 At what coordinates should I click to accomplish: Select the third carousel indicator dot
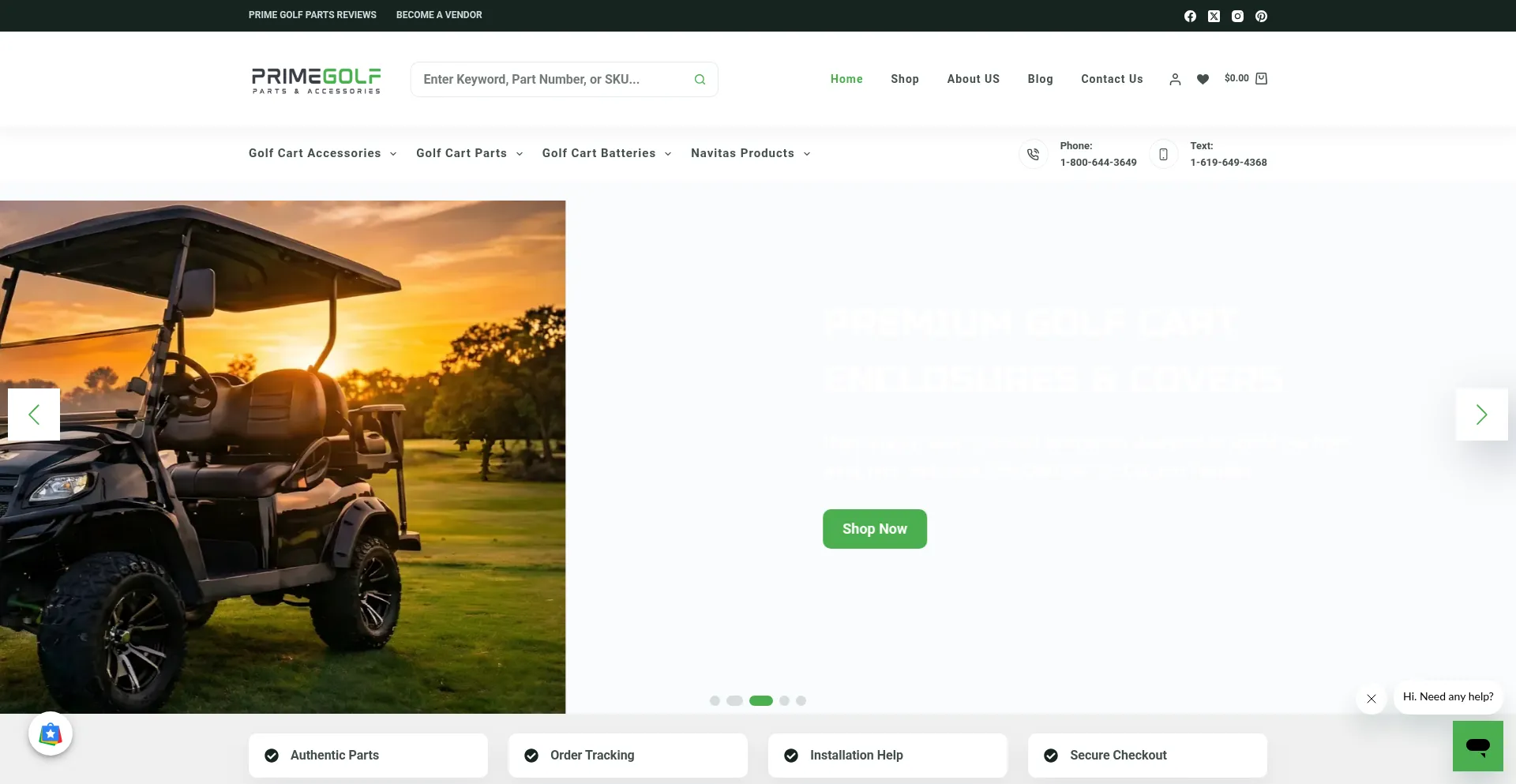(x=761, y=700)
